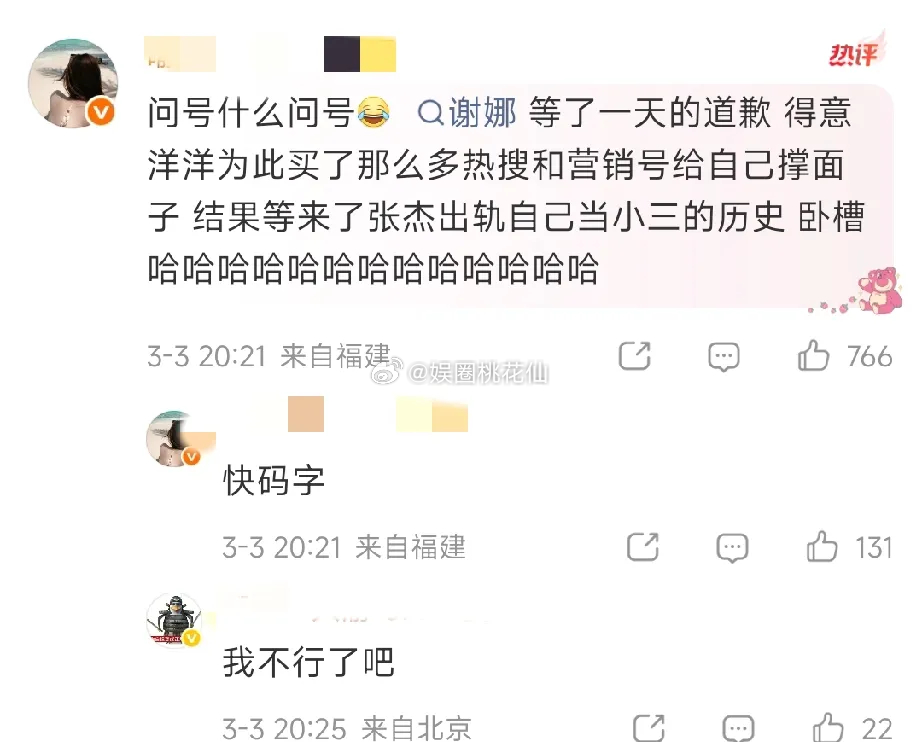Open replies on the 766-like comment
Screen dimensions: 922x742
tap(723, 356)
